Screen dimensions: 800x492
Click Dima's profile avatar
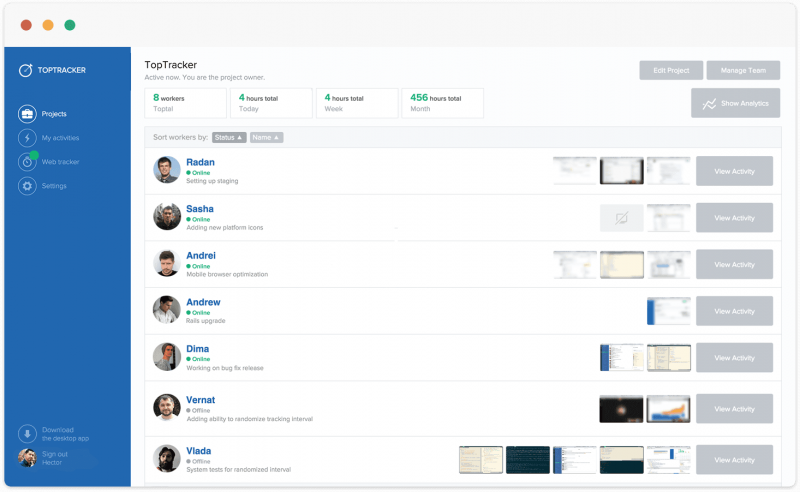coord(167,357)
